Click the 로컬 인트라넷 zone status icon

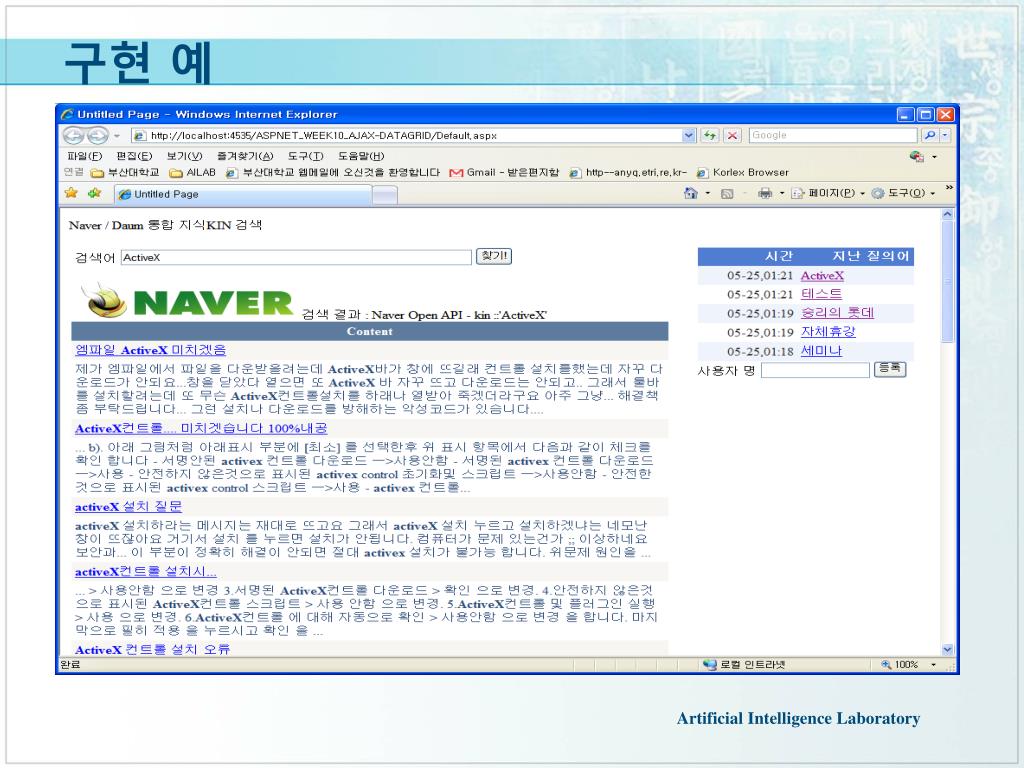[x=709, y=665]
